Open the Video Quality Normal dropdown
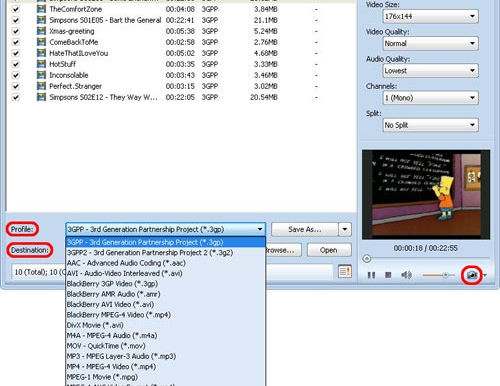500x386 pixels. [x=431, y=43]
